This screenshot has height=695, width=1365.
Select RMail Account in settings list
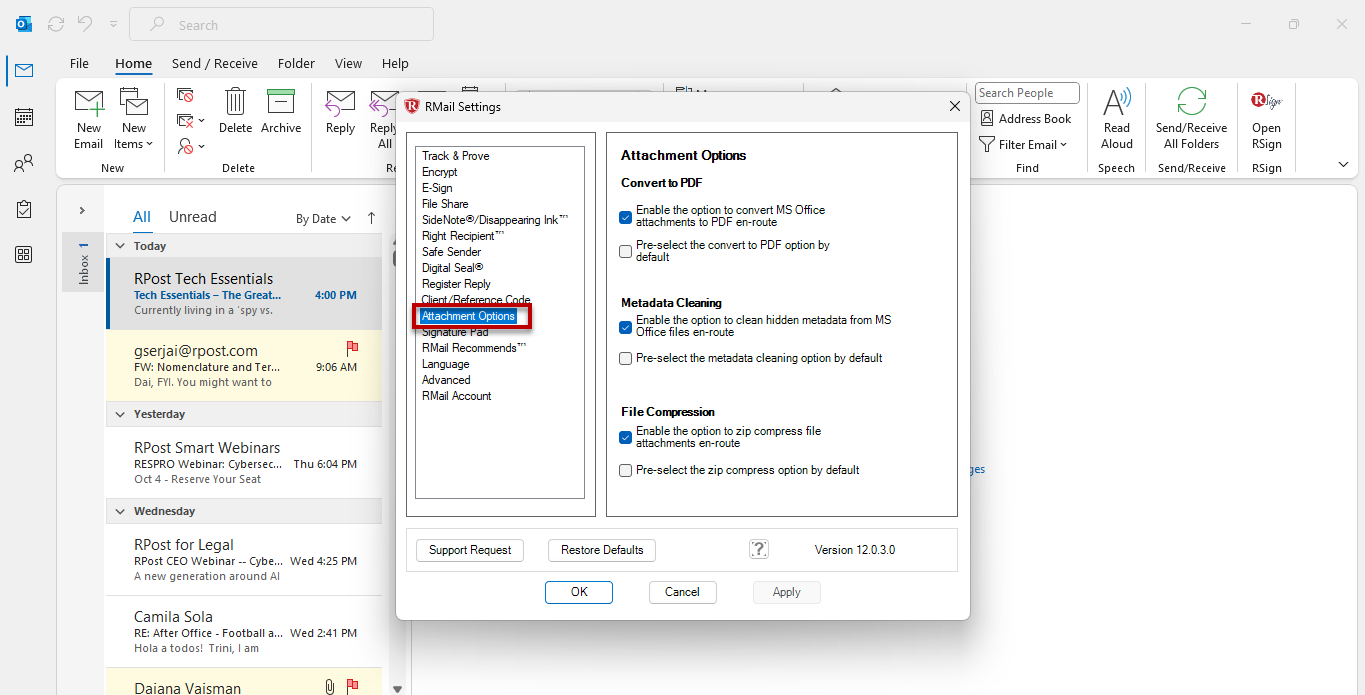coord(457,396)
